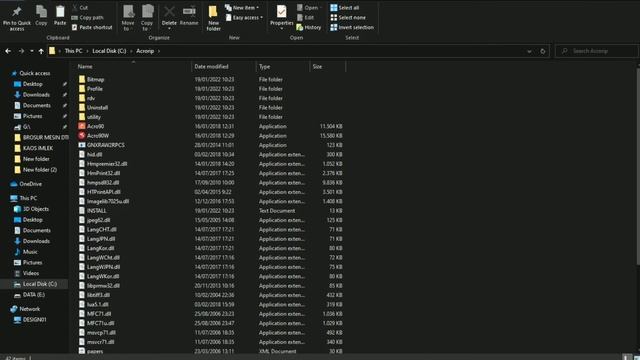Refresh the current folder view
The height and width of the screenshot is (360, 640).
point(542,51)
